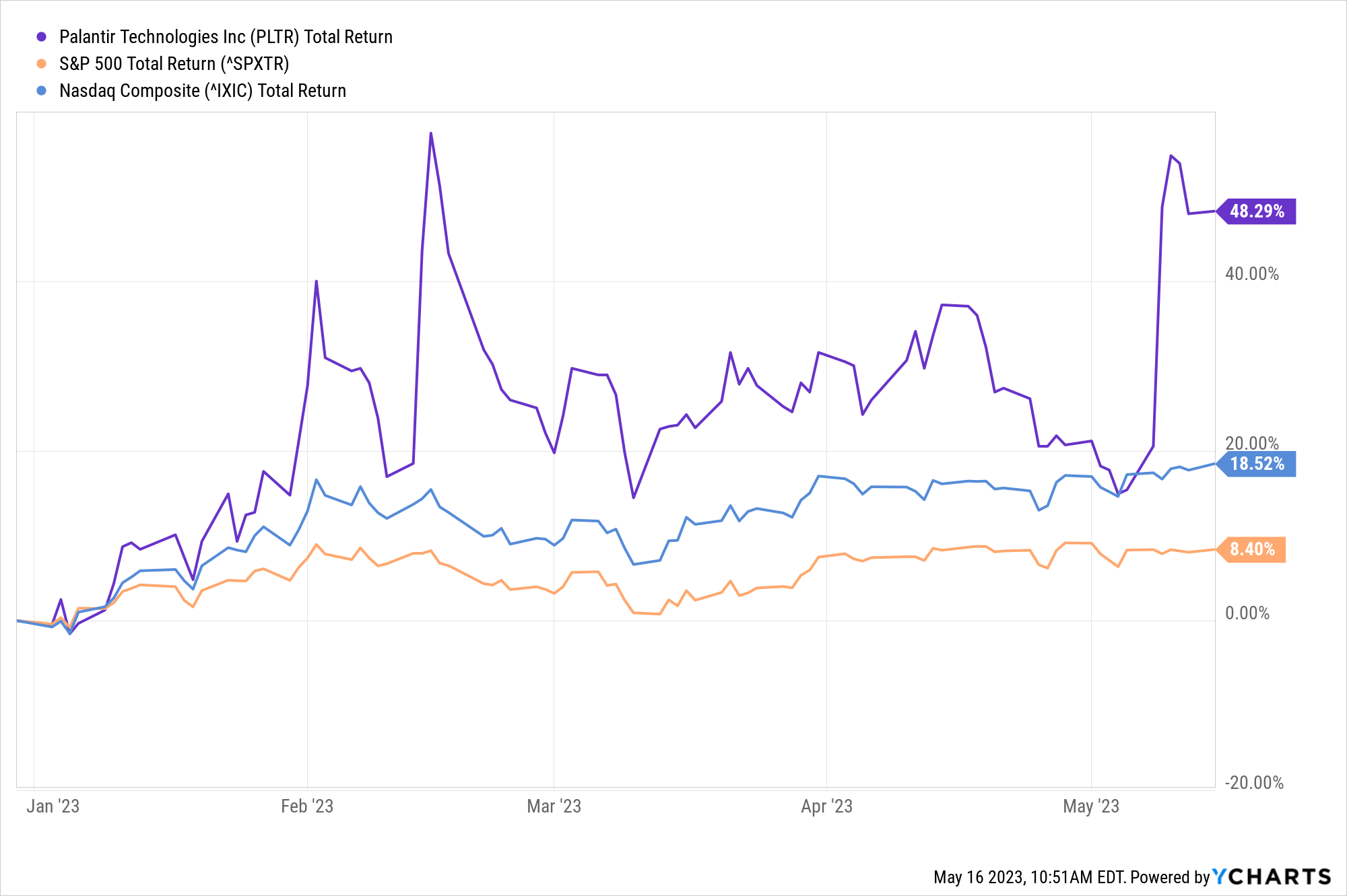The height and width of the screenshot is (896, 1347).
Task: Click the Apr '23 axis label
Action: 826,806
